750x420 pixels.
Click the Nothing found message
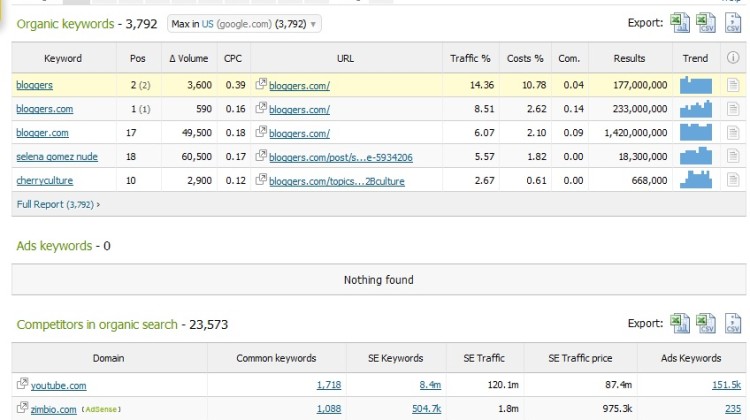click(x=378, y=280)
